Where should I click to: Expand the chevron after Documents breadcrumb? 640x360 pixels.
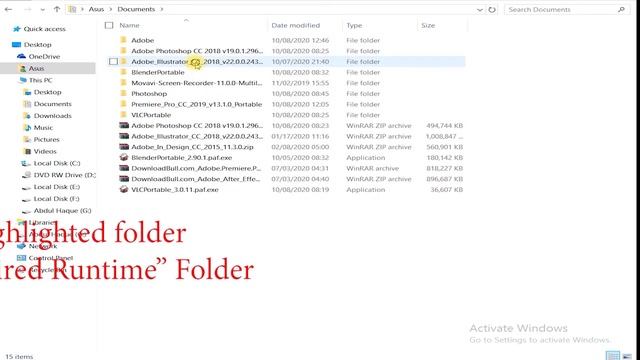162,9
